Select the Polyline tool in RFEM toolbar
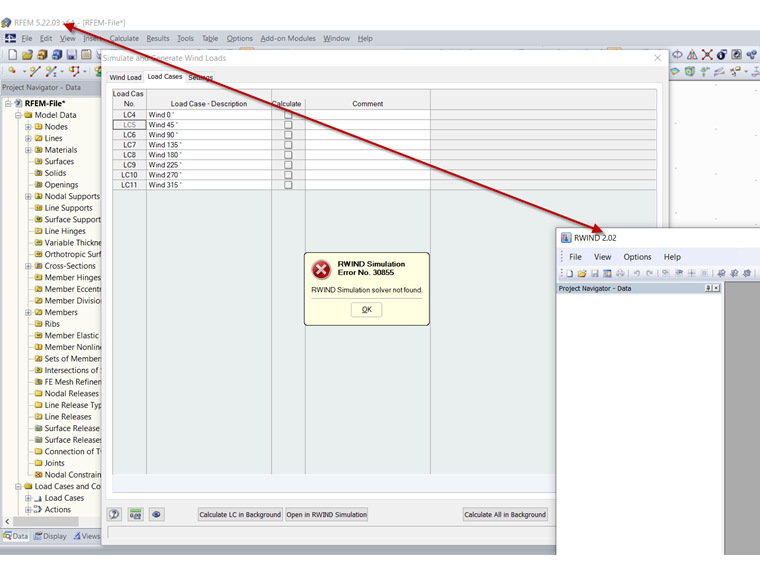Viewport: 760px width, 570px height. point(74,71)
